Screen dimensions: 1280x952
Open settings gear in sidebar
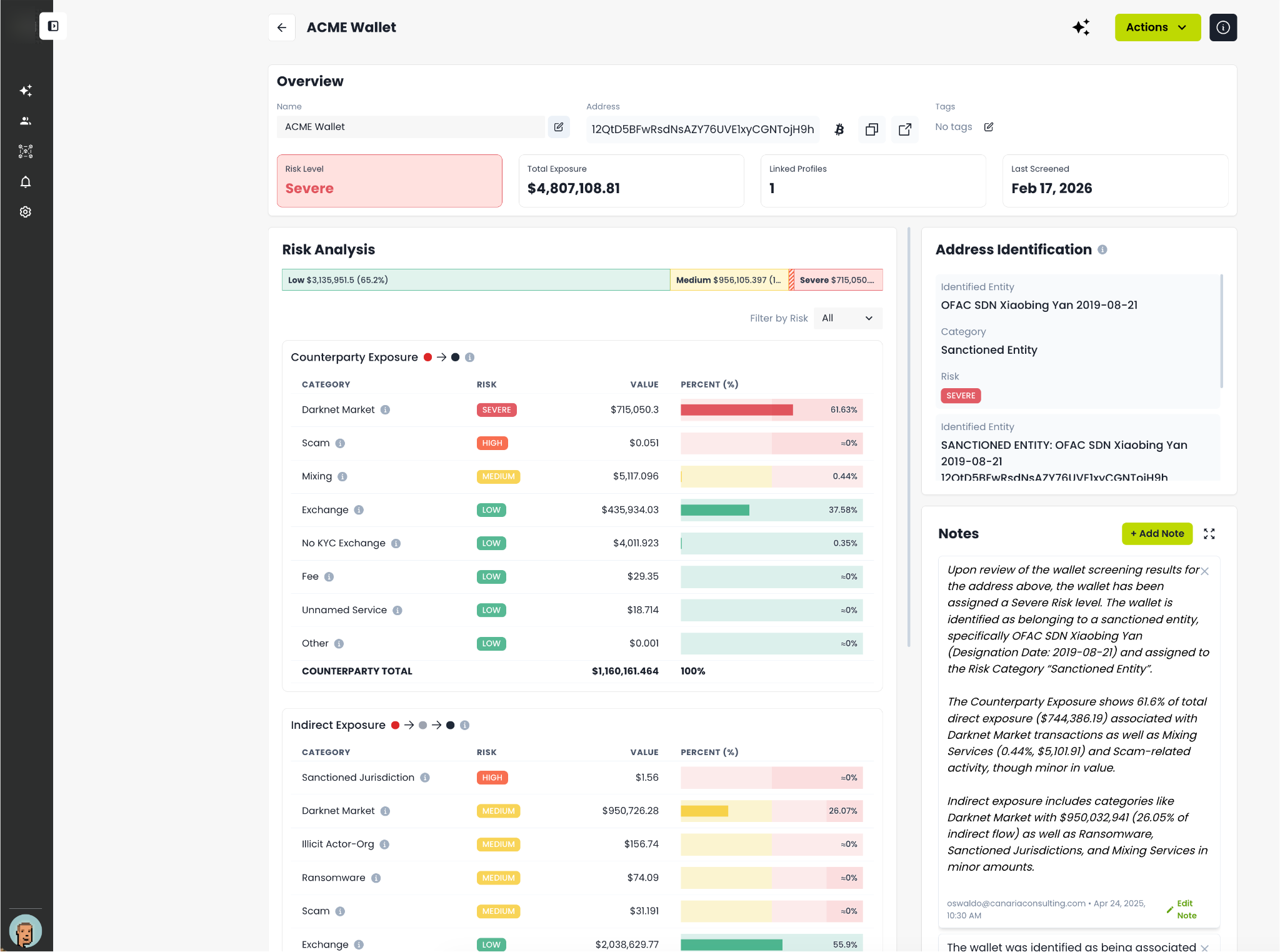pos(26,212)
